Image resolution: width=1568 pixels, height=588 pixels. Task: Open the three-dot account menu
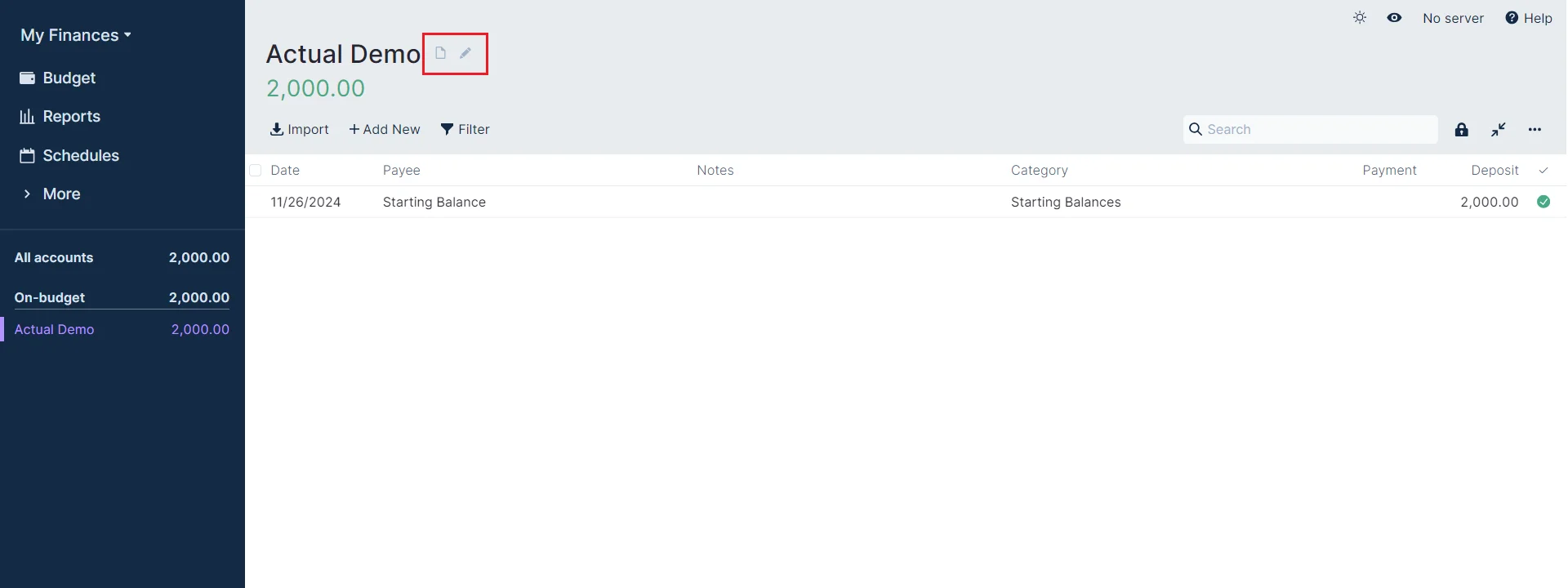click(x=1535, y=130)
